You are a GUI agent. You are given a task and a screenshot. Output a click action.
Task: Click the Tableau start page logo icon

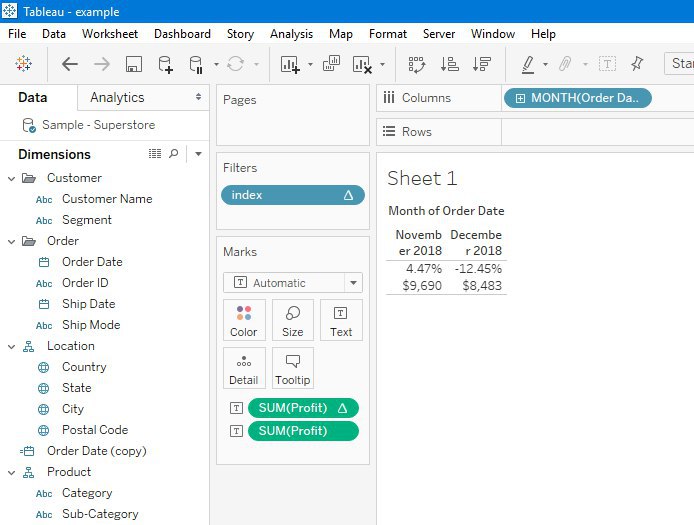click(x=23, y=64)
